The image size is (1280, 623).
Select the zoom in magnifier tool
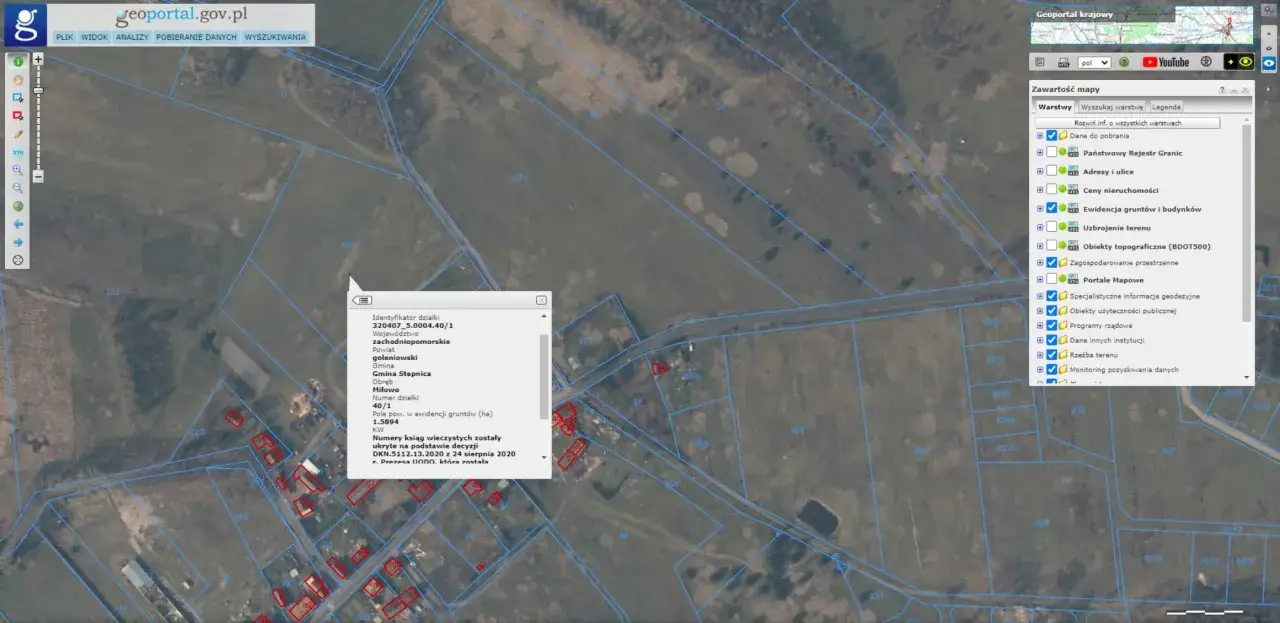pyautogui.click(x=18, y=170)
